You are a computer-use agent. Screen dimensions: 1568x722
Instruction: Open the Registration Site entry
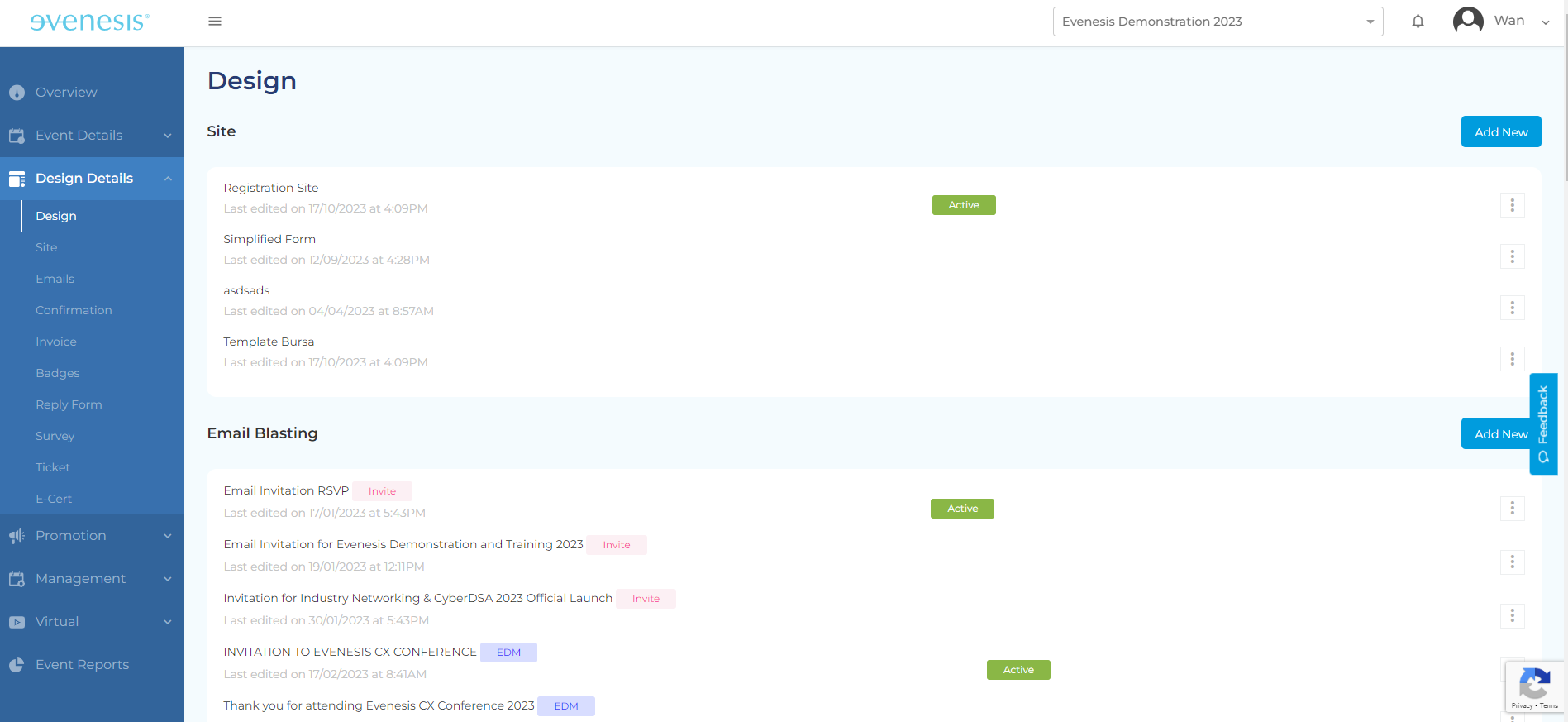(x=271, y=188)
